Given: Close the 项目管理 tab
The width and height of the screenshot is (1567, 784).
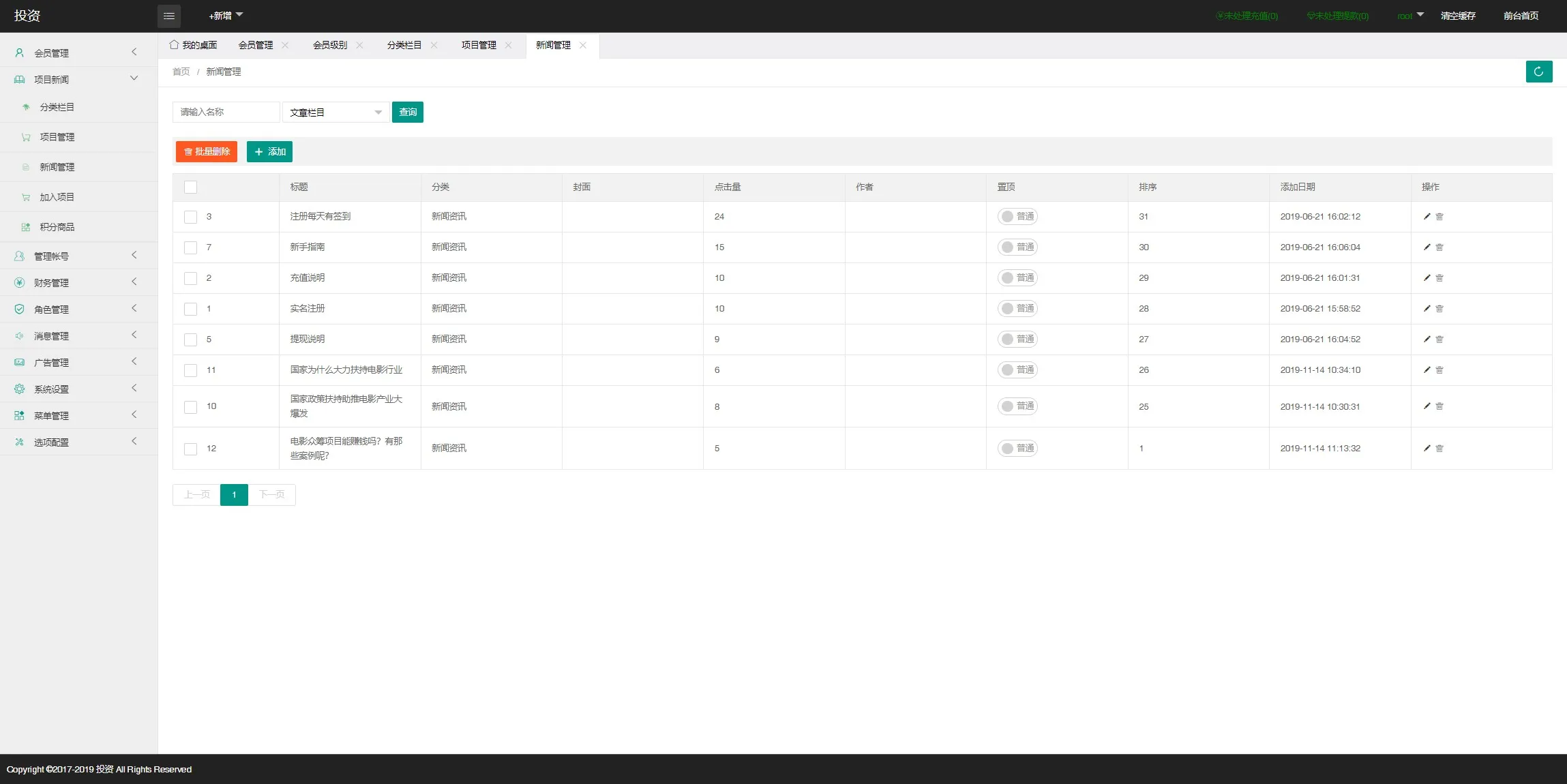Looking at the screenshot, I should 508,45.
